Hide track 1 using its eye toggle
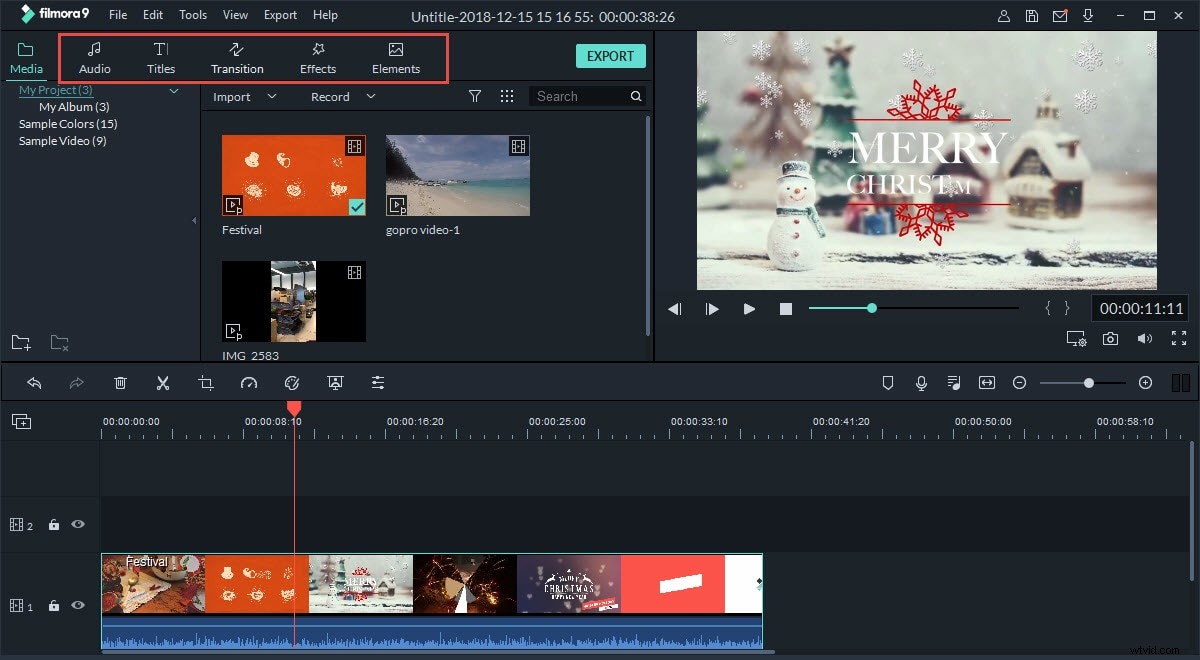1200x660 pixels. 80,604
